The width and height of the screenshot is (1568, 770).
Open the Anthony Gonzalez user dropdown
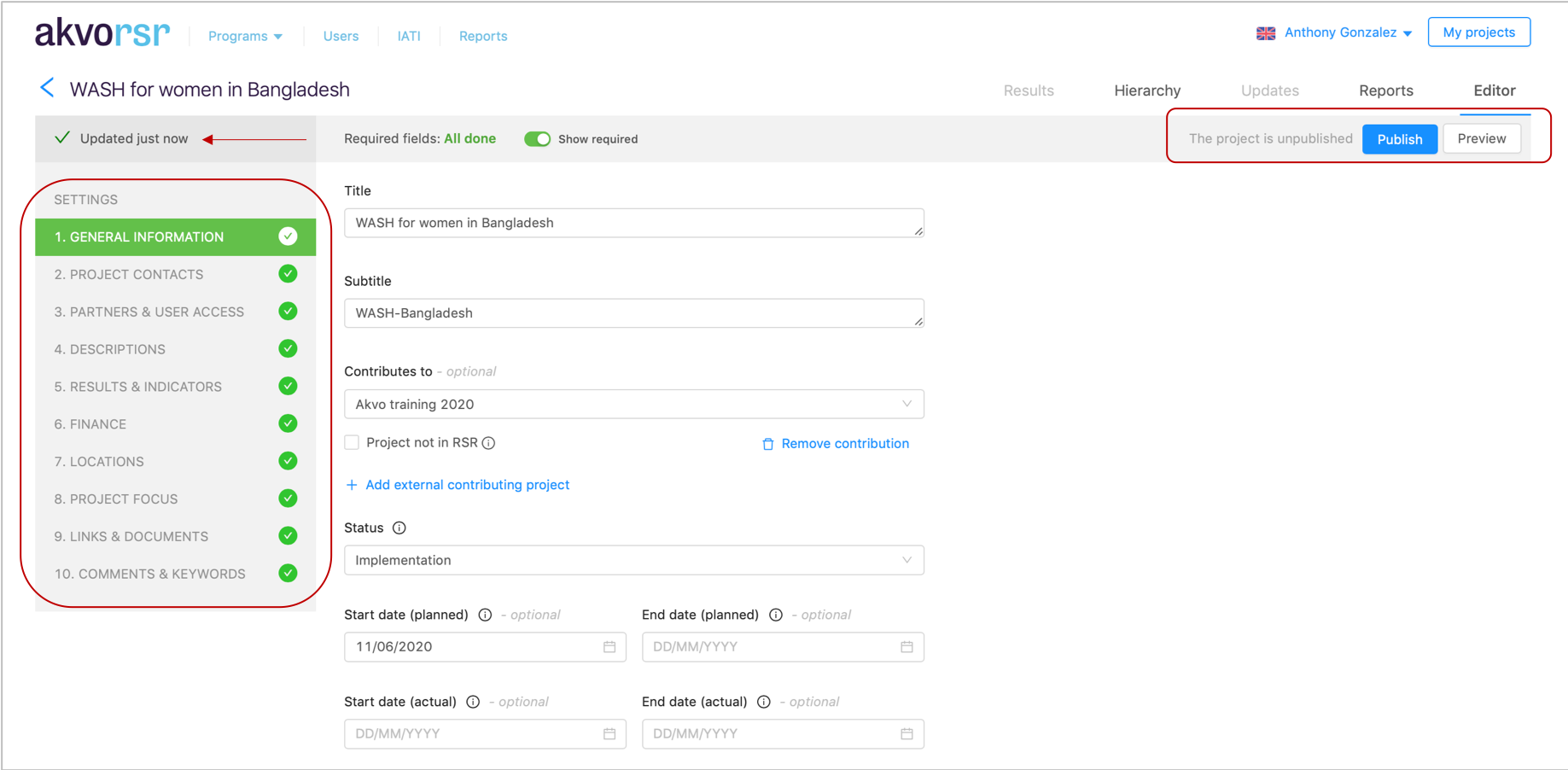1349,32
